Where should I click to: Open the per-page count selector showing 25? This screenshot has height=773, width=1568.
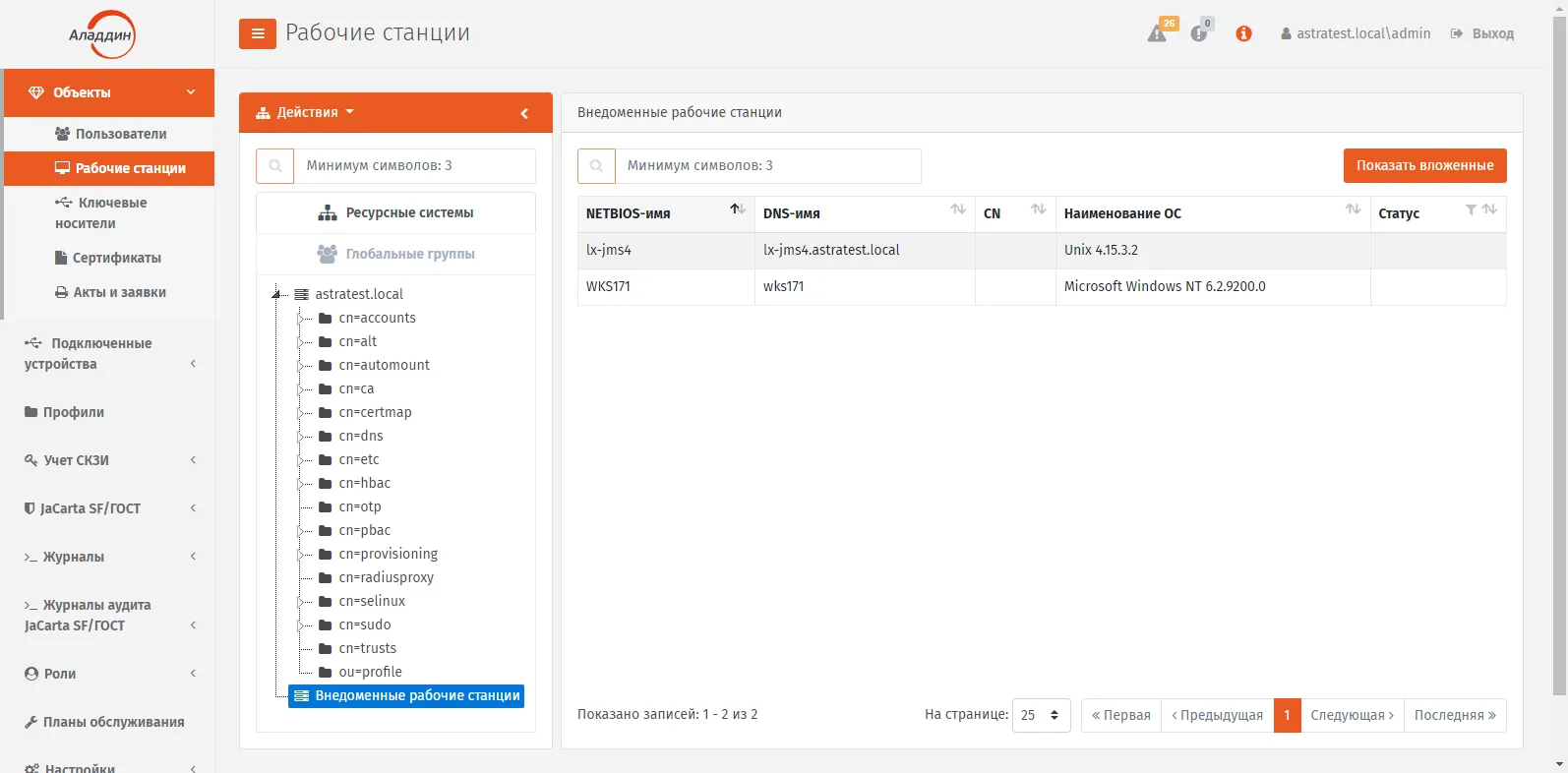tap(1042, 715)
